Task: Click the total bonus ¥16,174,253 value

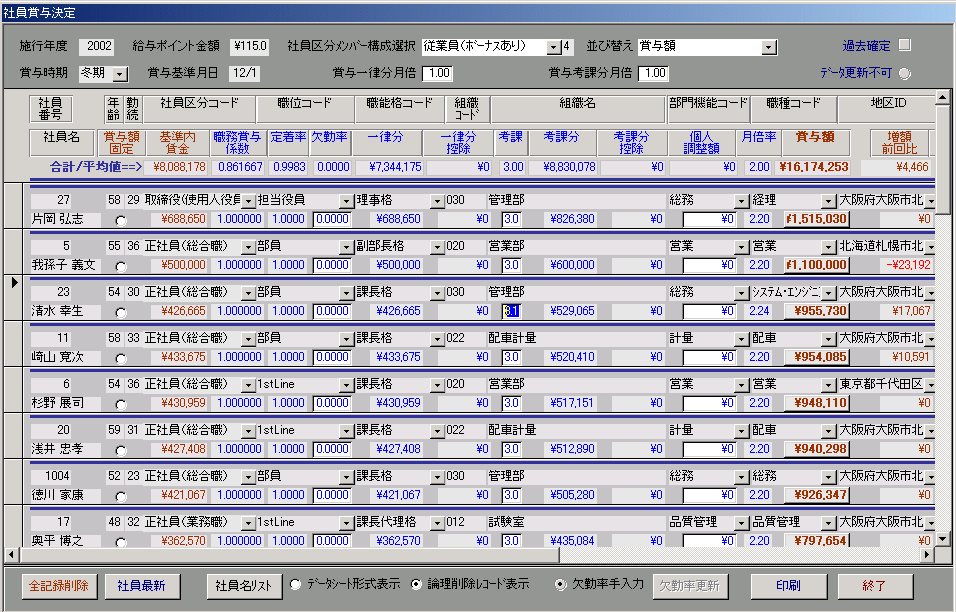Action: (x=814, y=167)
